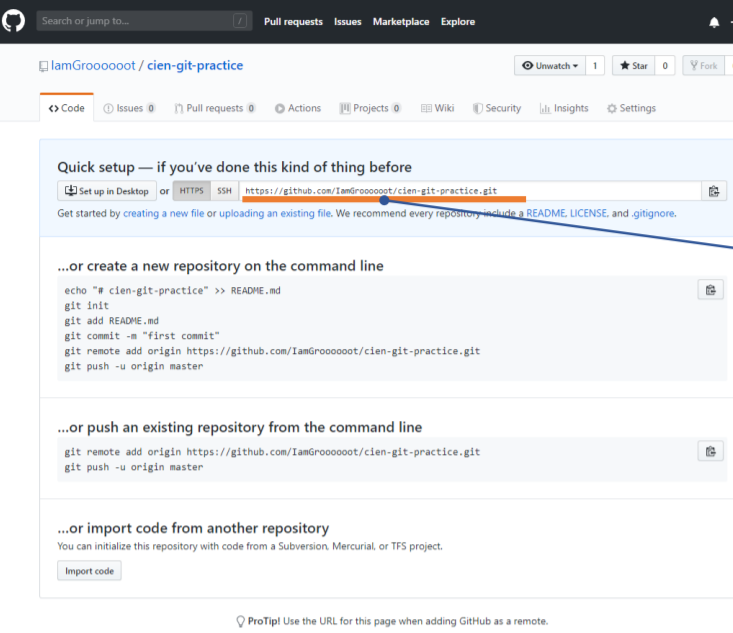View stargazers count next to Star
The height and width of the screenshot is (633, 733).
665,65
